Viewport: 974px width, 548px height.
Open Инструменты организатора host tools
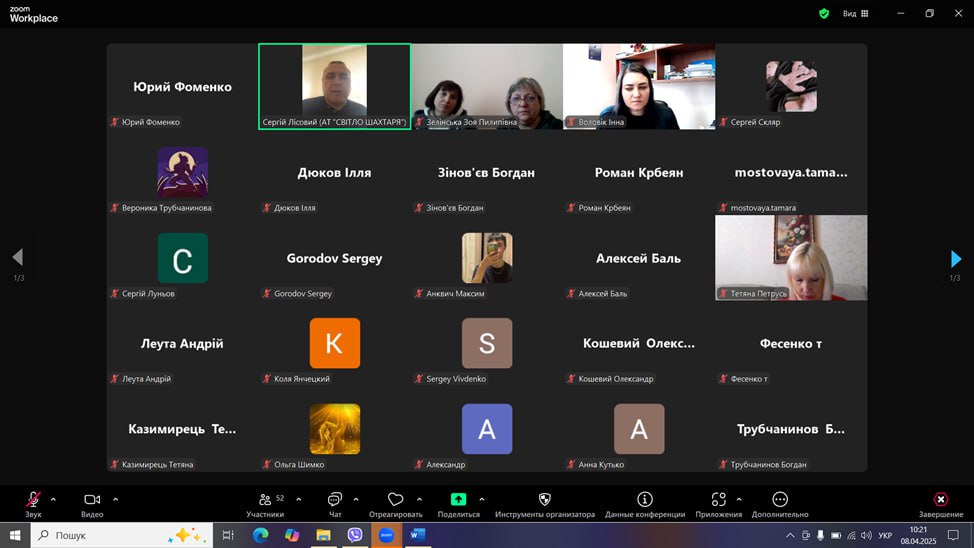[545, 499]
